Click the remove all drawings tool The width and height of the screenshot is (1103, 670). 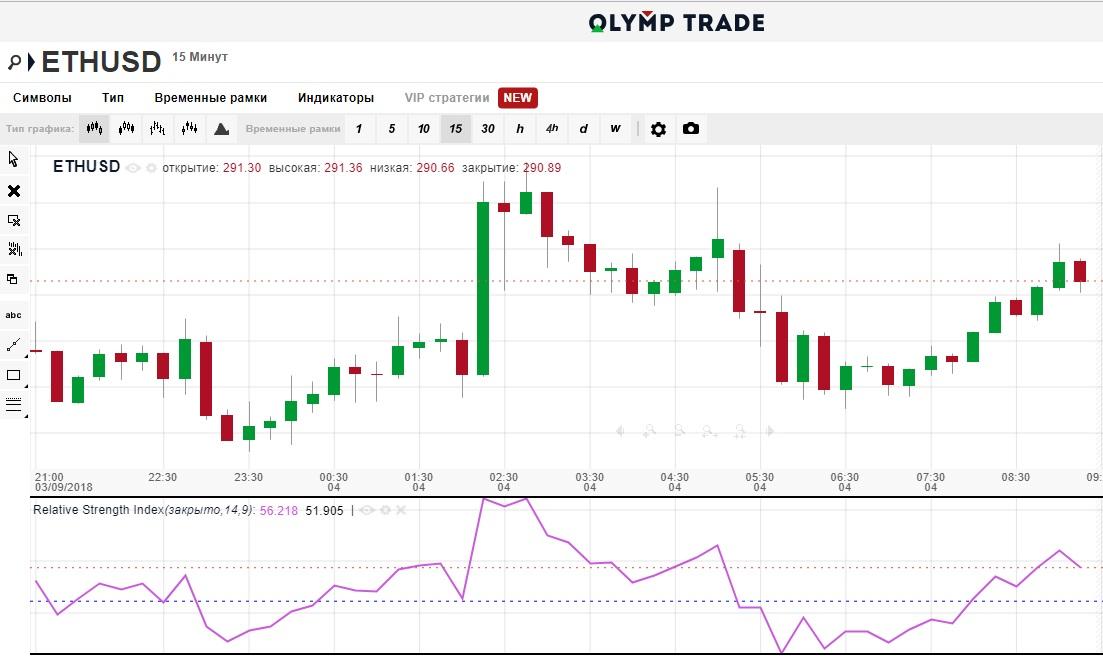click(14, 250)
